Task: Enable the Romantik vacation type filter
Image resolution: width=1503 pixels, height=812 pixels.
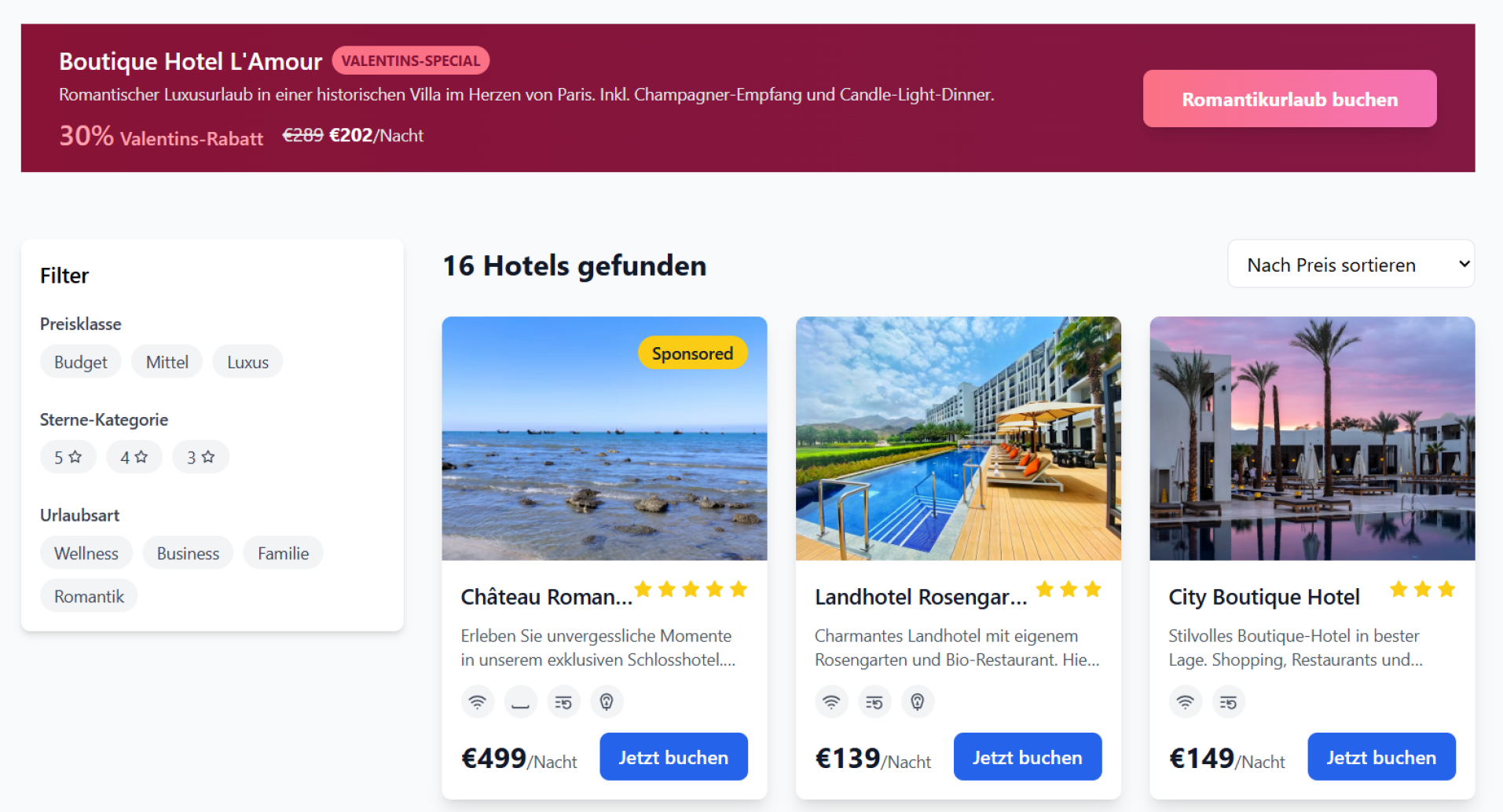Action: point(89,597)
